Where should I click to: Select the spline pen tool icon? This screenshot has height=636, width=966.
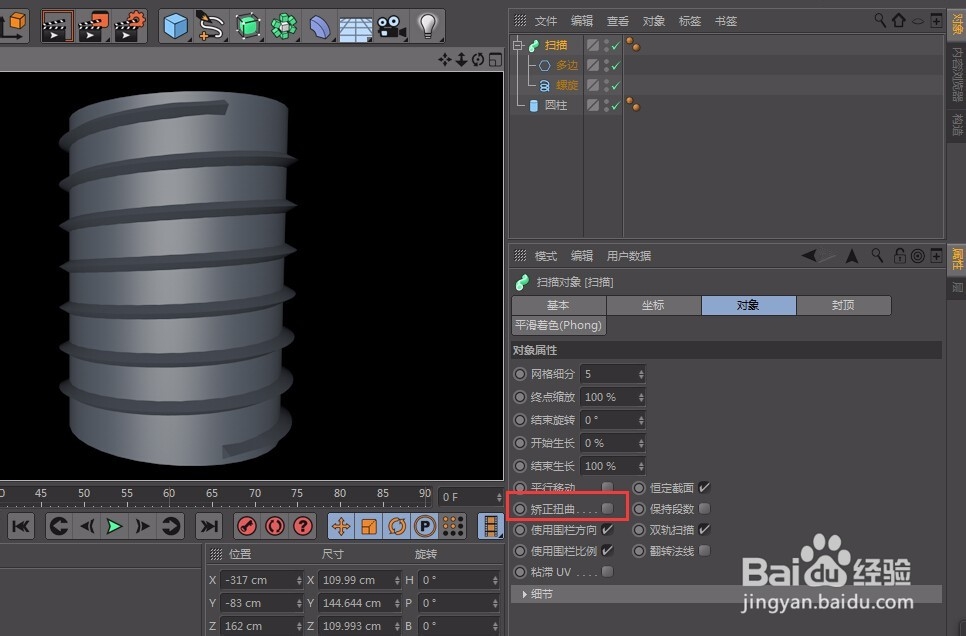[x=209, y=25]
